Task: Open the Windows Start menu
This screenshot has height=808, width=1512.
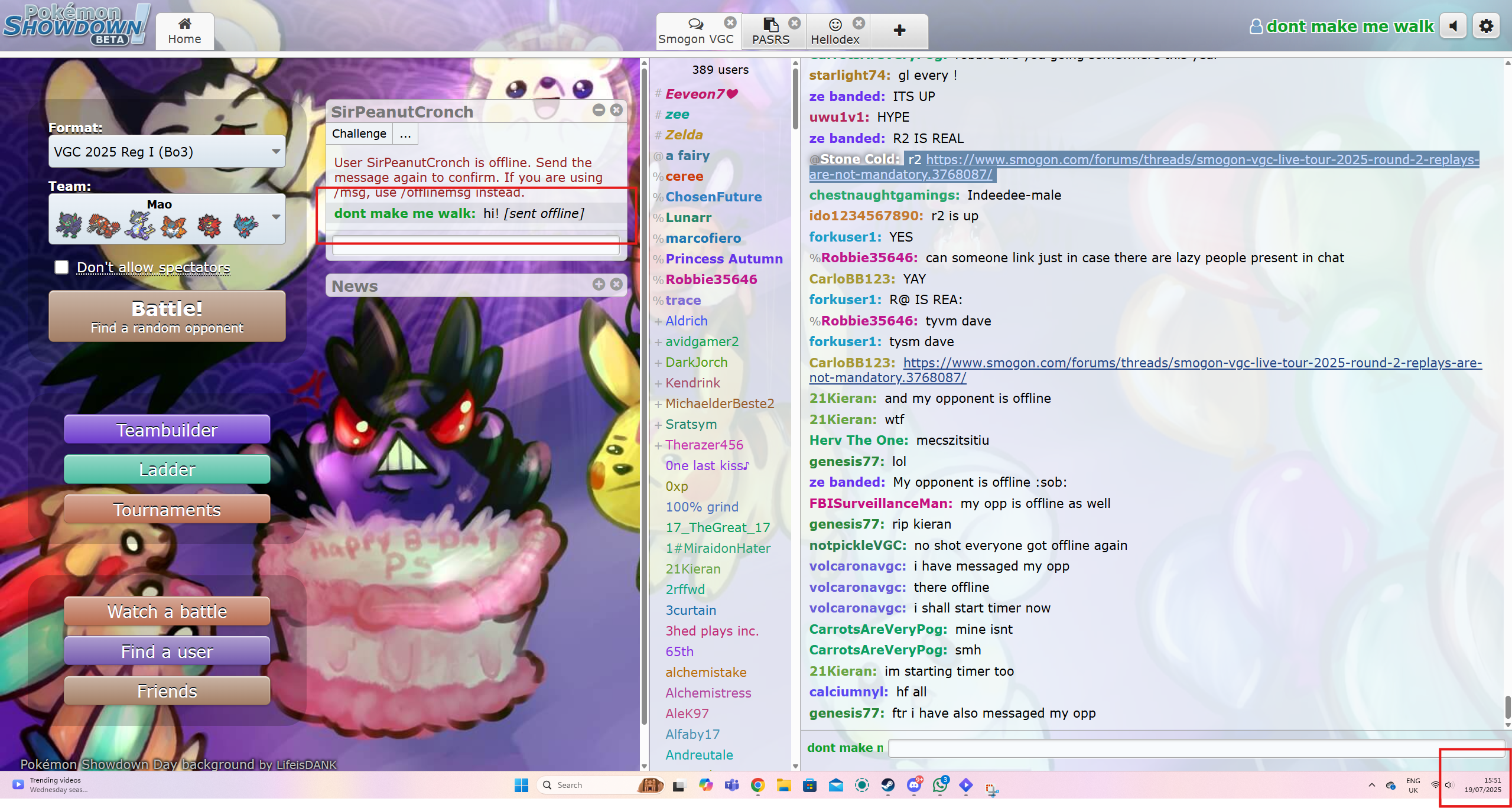Action: [x=521, y=785]
